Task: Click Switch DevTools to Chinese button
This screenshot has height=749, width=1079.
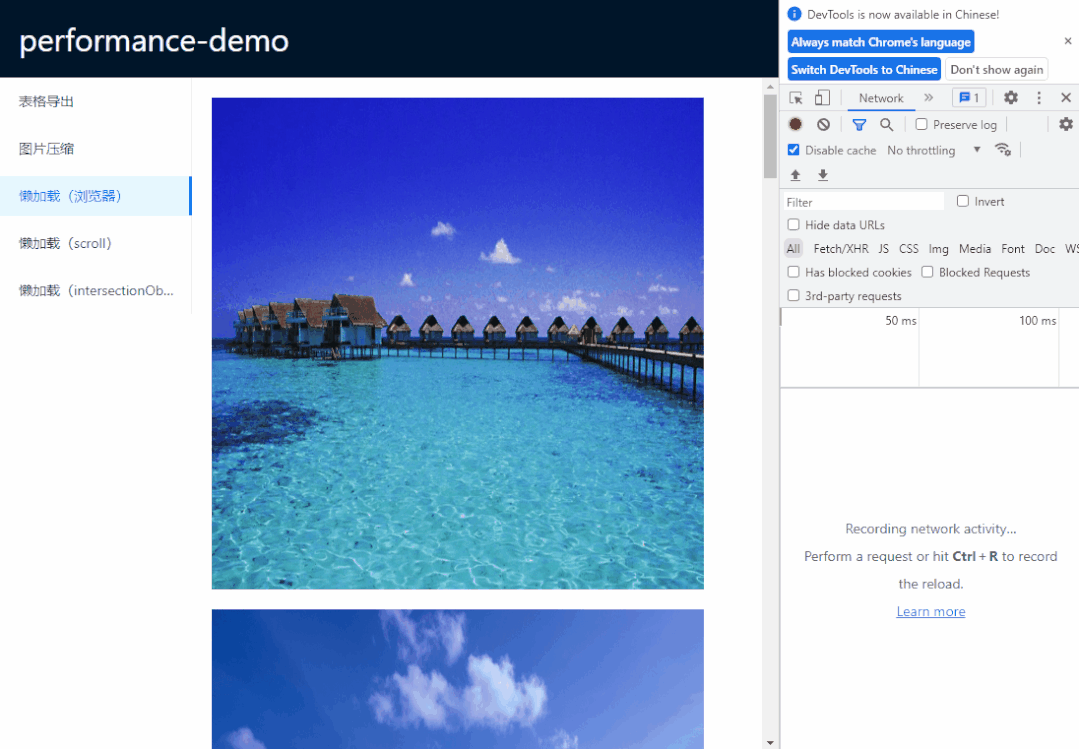Action: tap(864, 70)
